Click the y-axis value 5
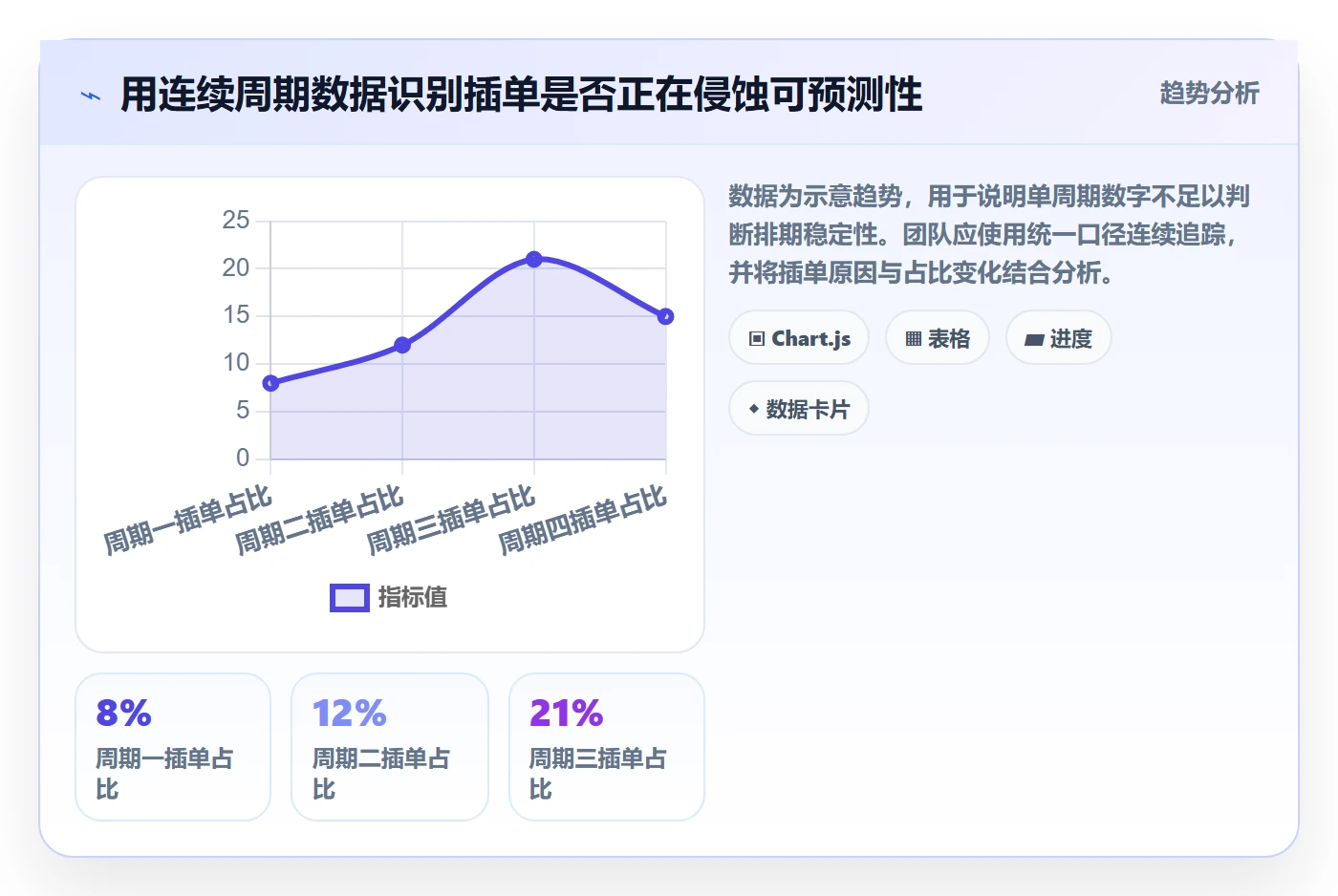 [243, 411]
